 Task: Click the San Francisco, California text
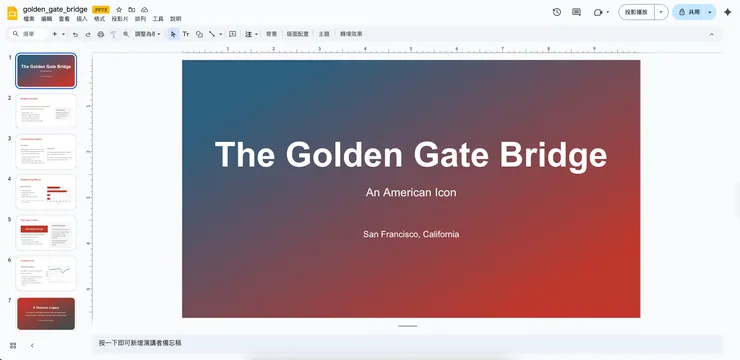tap(411, 234)
